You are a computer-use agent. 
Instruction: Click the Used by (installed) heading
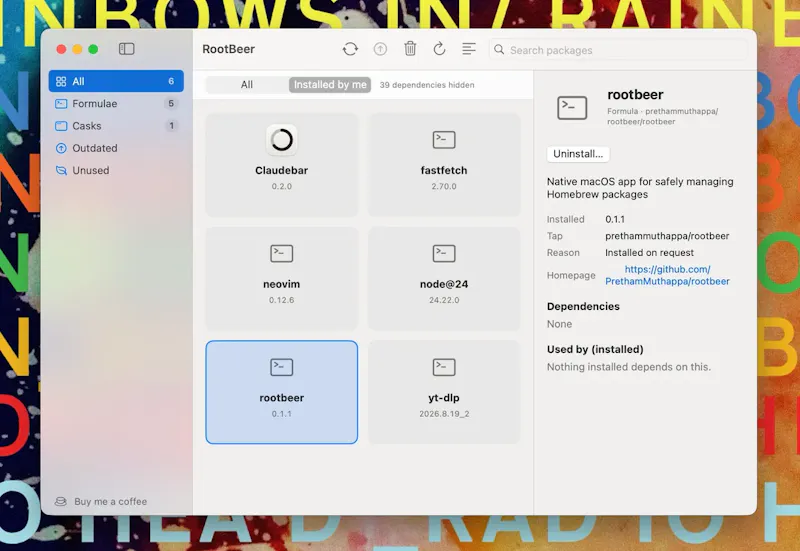click(595, 349)
